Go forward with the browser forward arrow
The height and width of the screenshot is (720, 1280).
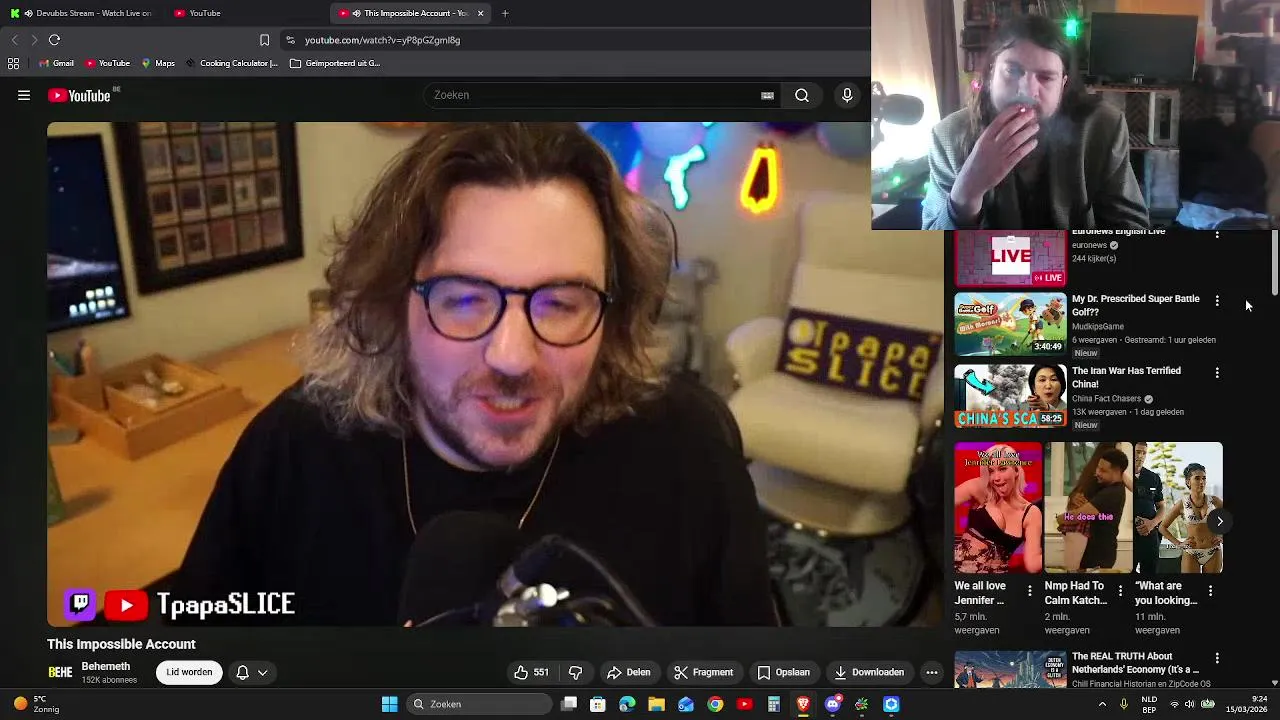pyautogui.click(x=34, y=40)
